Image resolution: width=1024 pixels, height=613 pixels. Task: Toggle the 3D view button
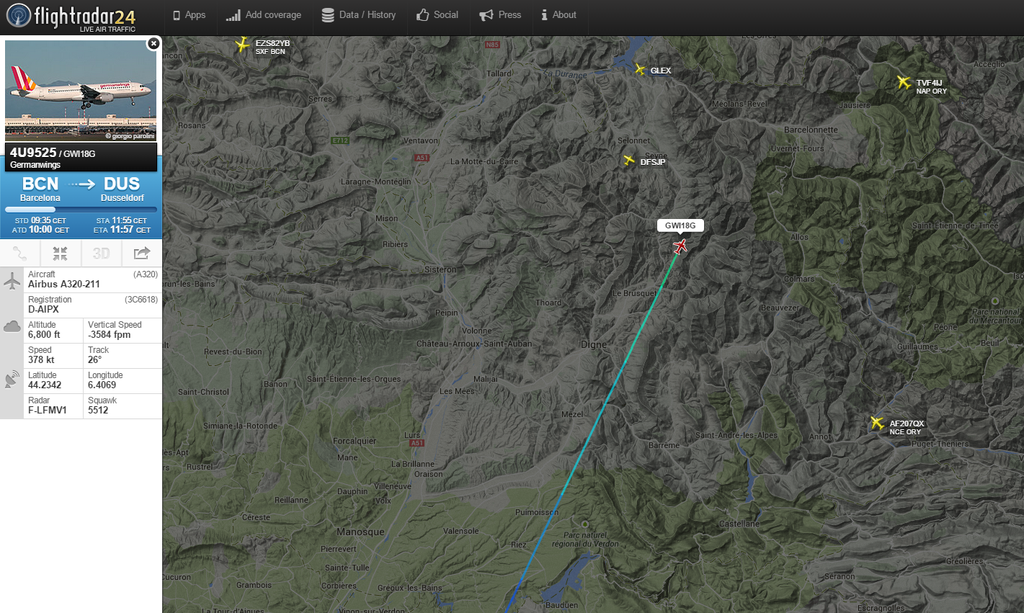tap(101, 253)
